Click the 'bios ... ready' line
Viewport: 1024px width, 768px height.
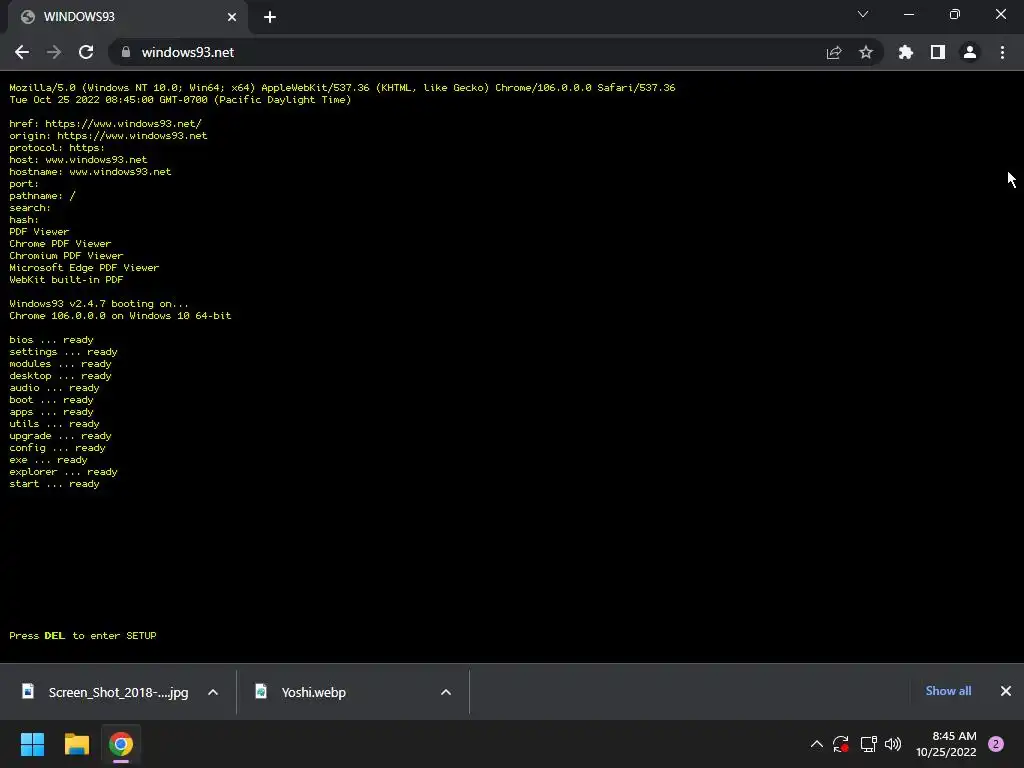(51, 340)
